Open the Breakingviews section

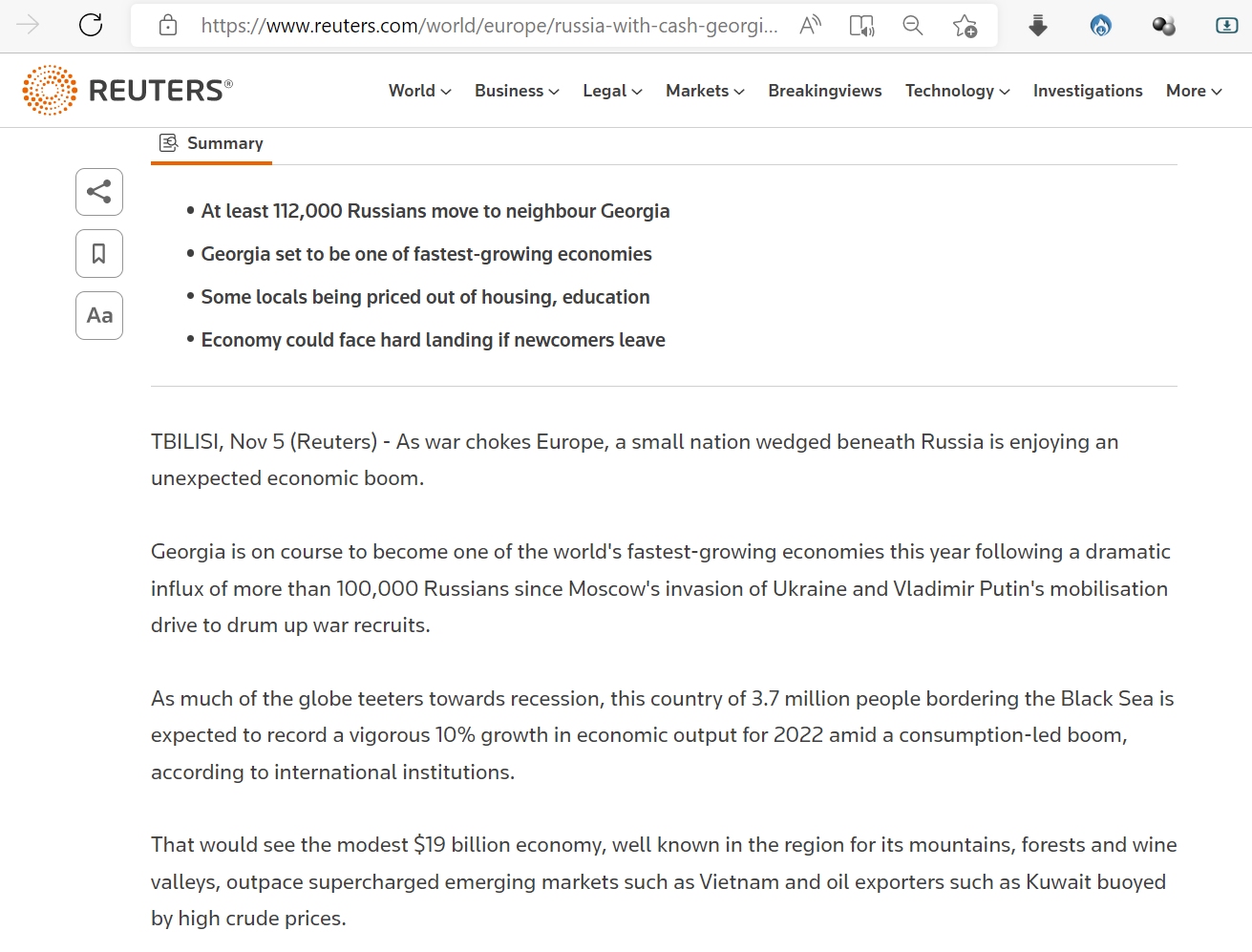825,91
